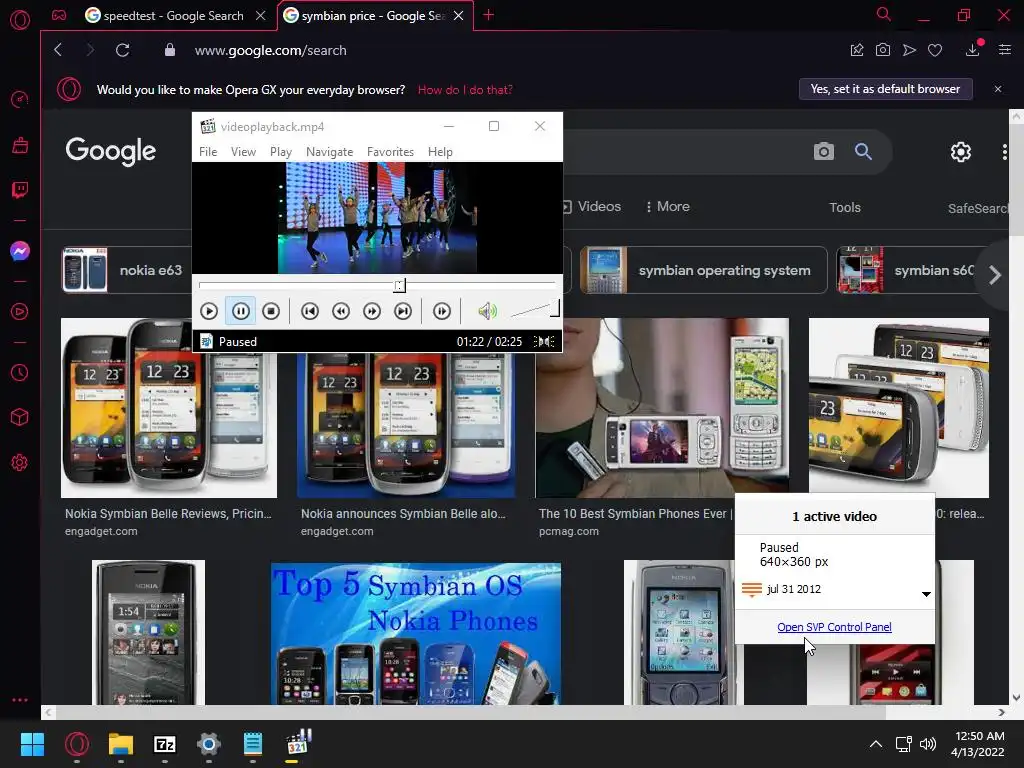Image resolution: width=1024 pixels, height=768 pixels.
Task: Click the media player volume slider
Action: (x=535, y=309)
